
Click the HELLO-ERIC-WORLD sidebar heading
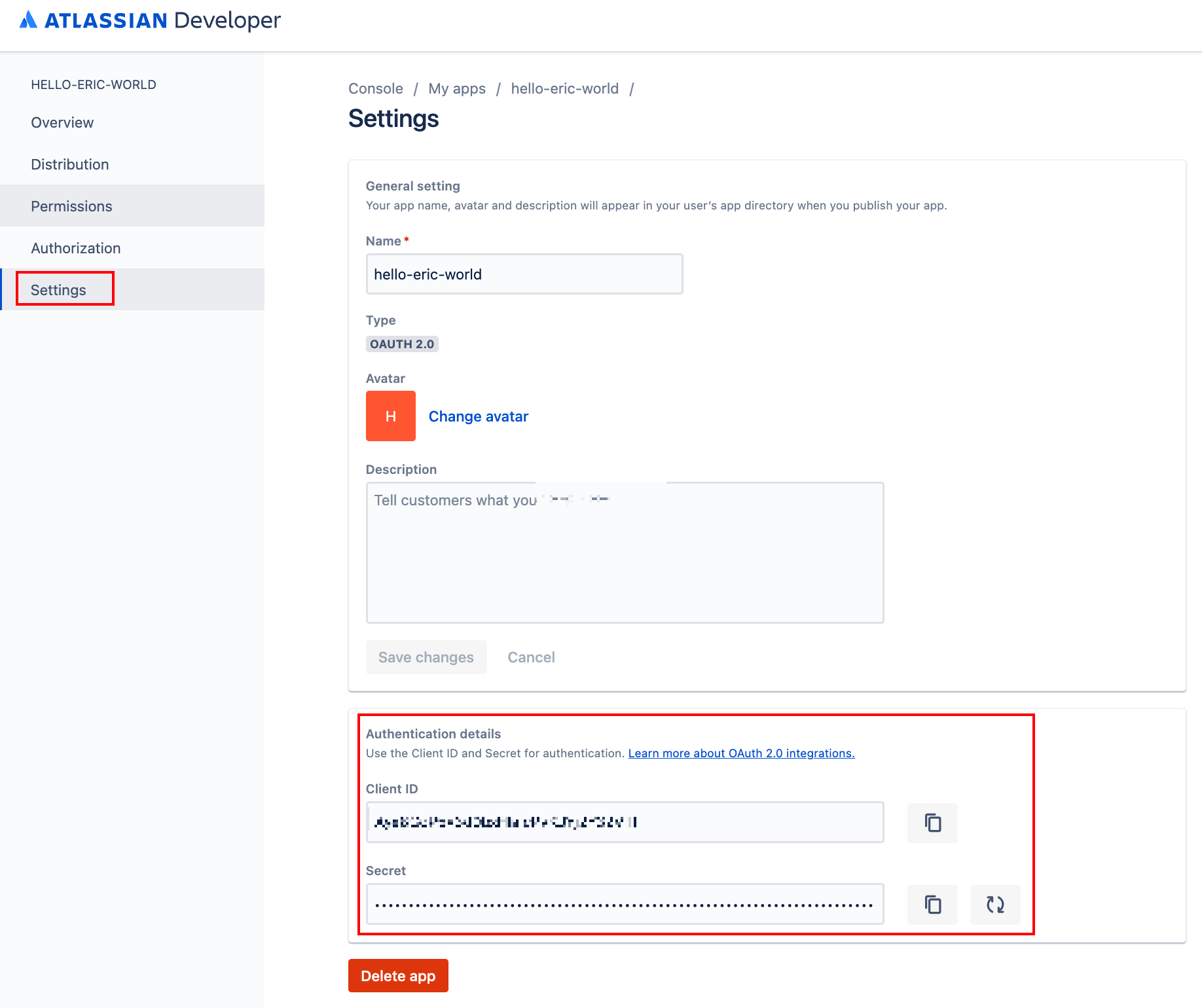pyautogui.click(x=94, y=84)
